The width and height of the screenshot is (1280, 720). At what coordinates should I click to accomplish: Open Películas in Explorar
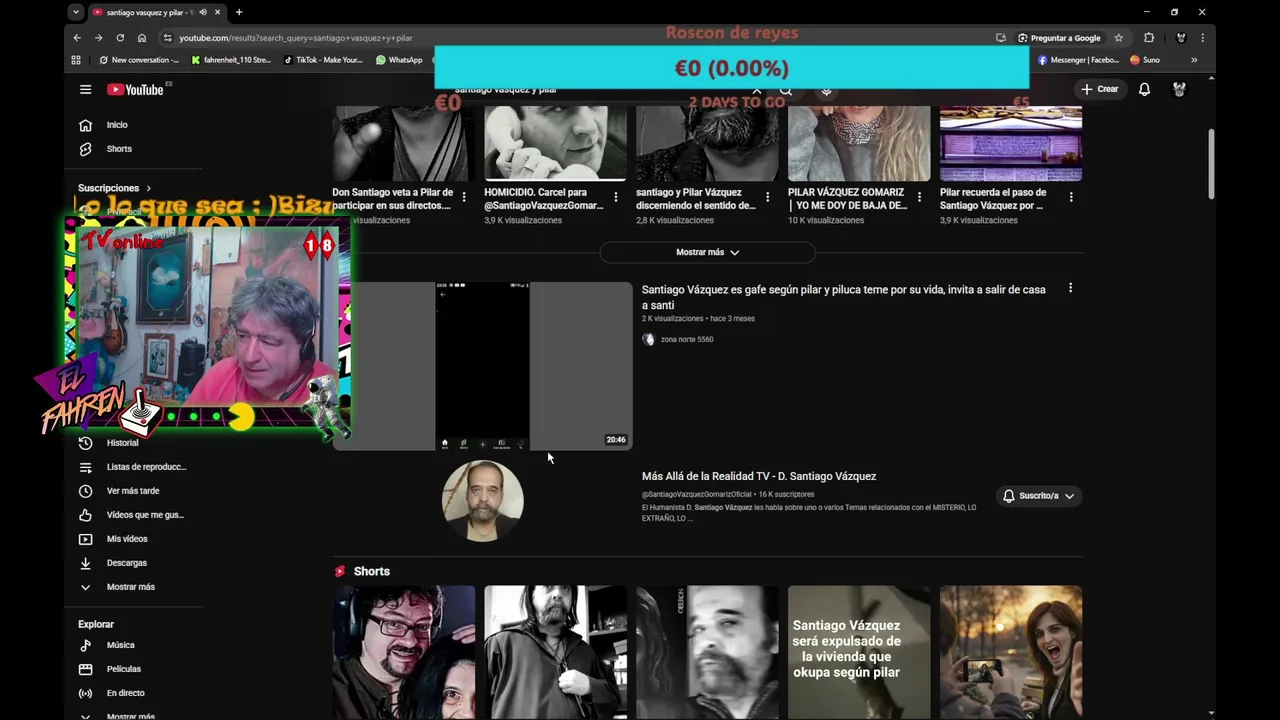pos(124,669)
